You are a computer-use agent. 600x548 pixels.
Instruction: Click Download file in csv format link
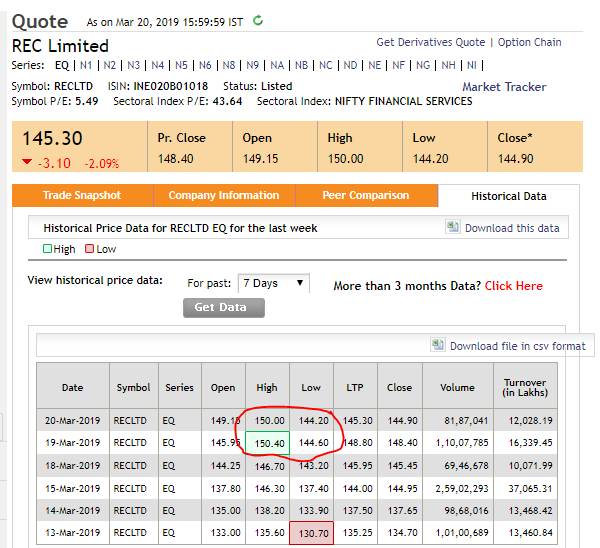(x=517, y=346)
